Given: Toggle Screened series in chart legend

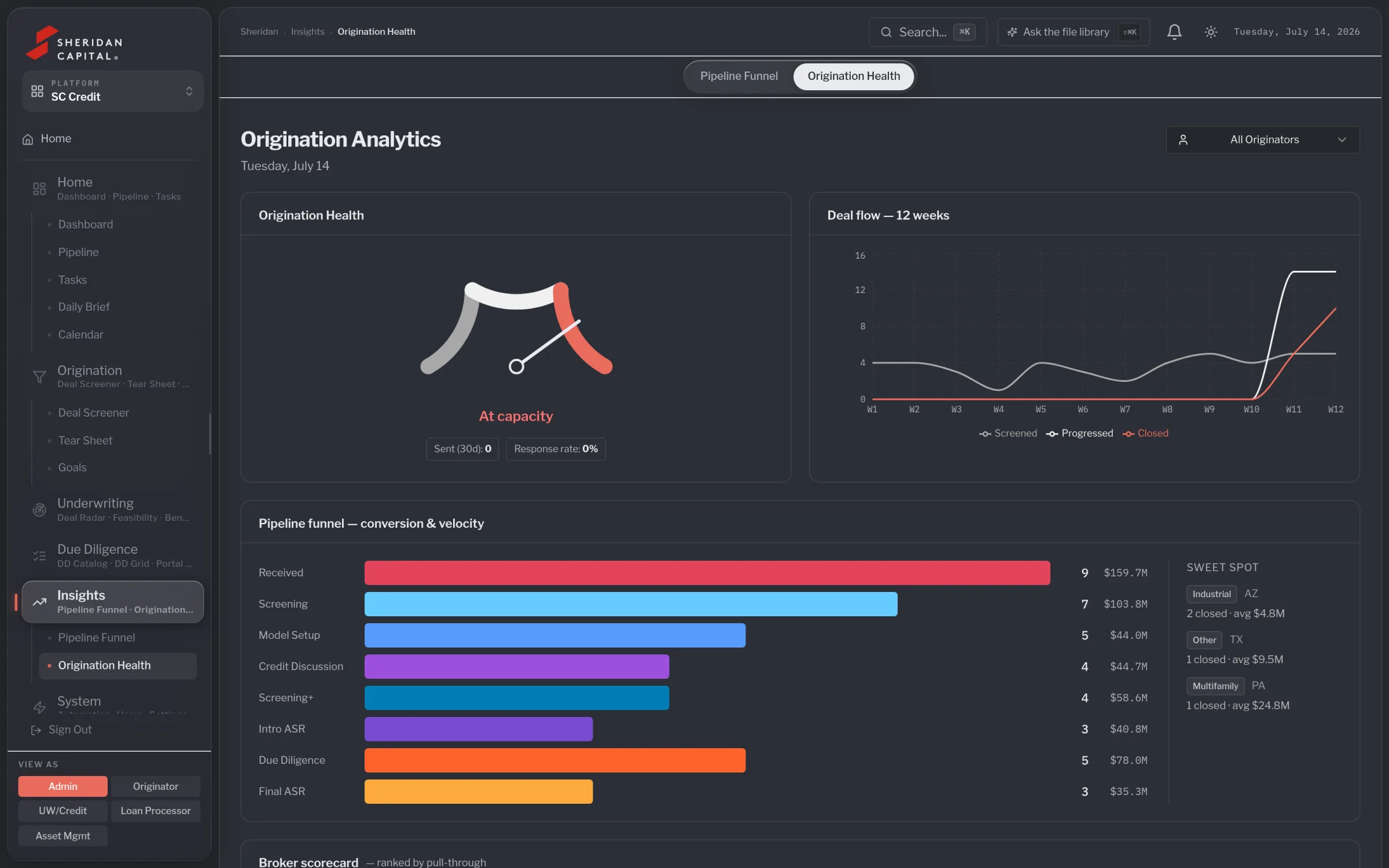Looking at the screenshot, I should pyautogui.click(x=1008, y=433).
